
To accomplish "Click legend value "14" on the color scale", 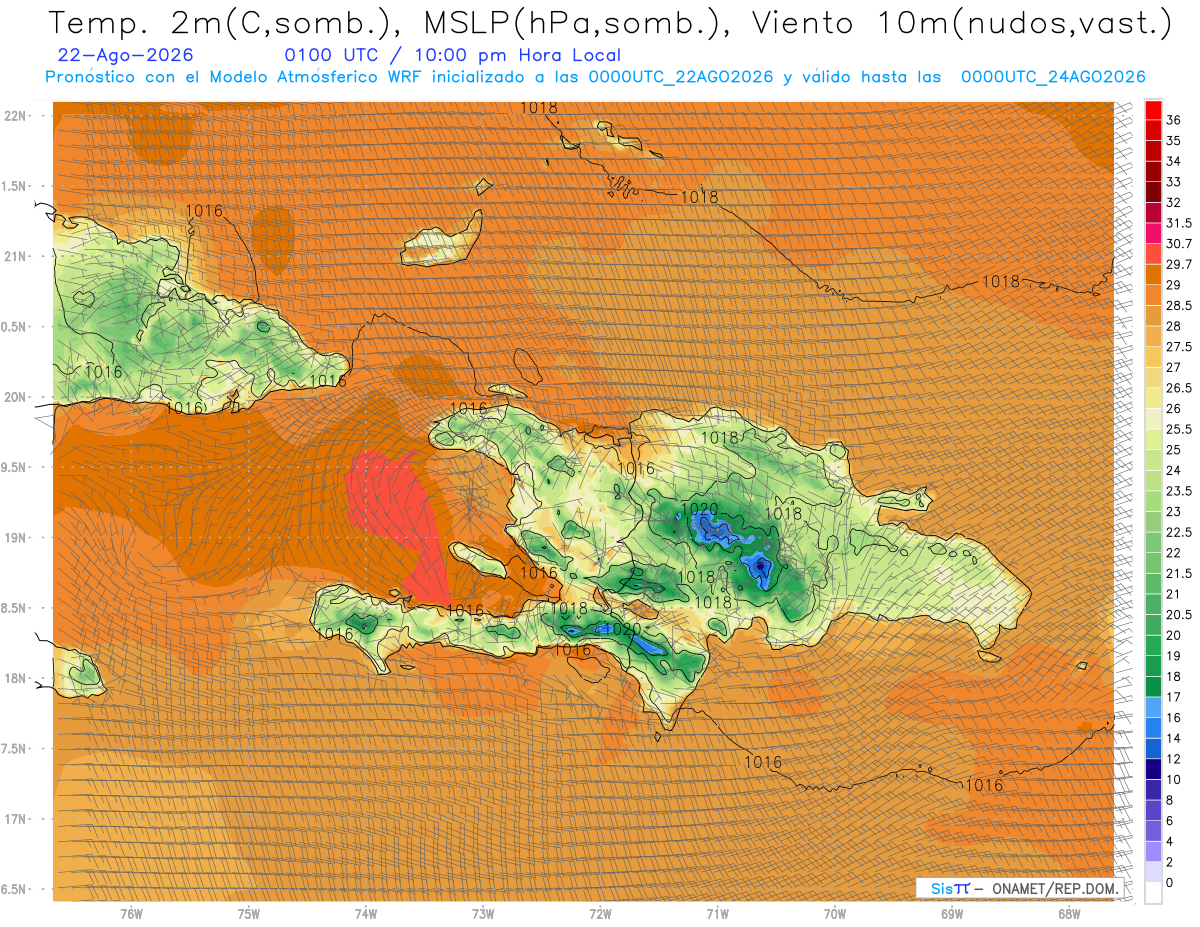I will 1173,738.
